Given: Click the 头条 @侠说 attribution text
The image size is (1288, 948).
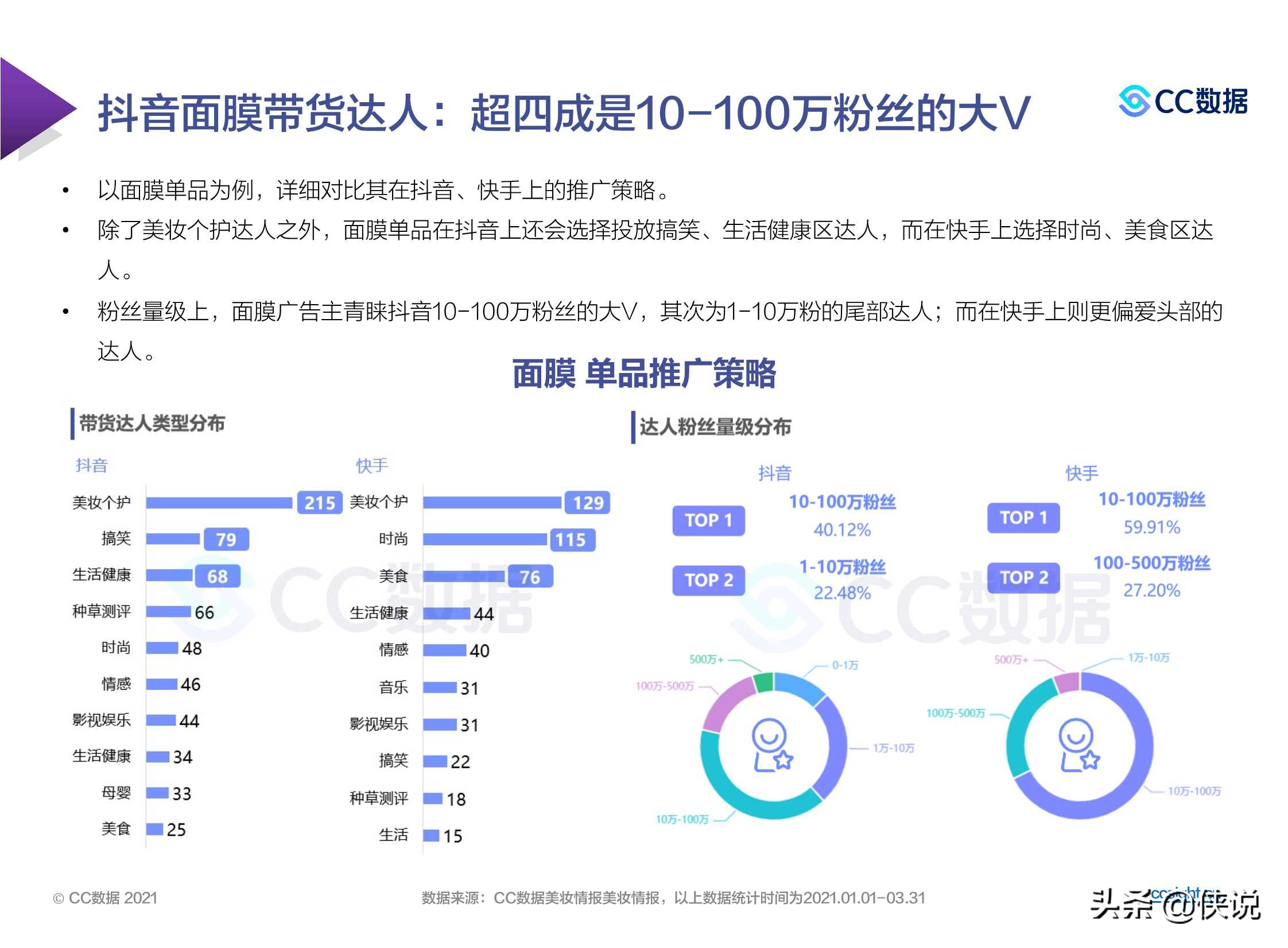Looking at the screenshot, I should [1175, 905].
